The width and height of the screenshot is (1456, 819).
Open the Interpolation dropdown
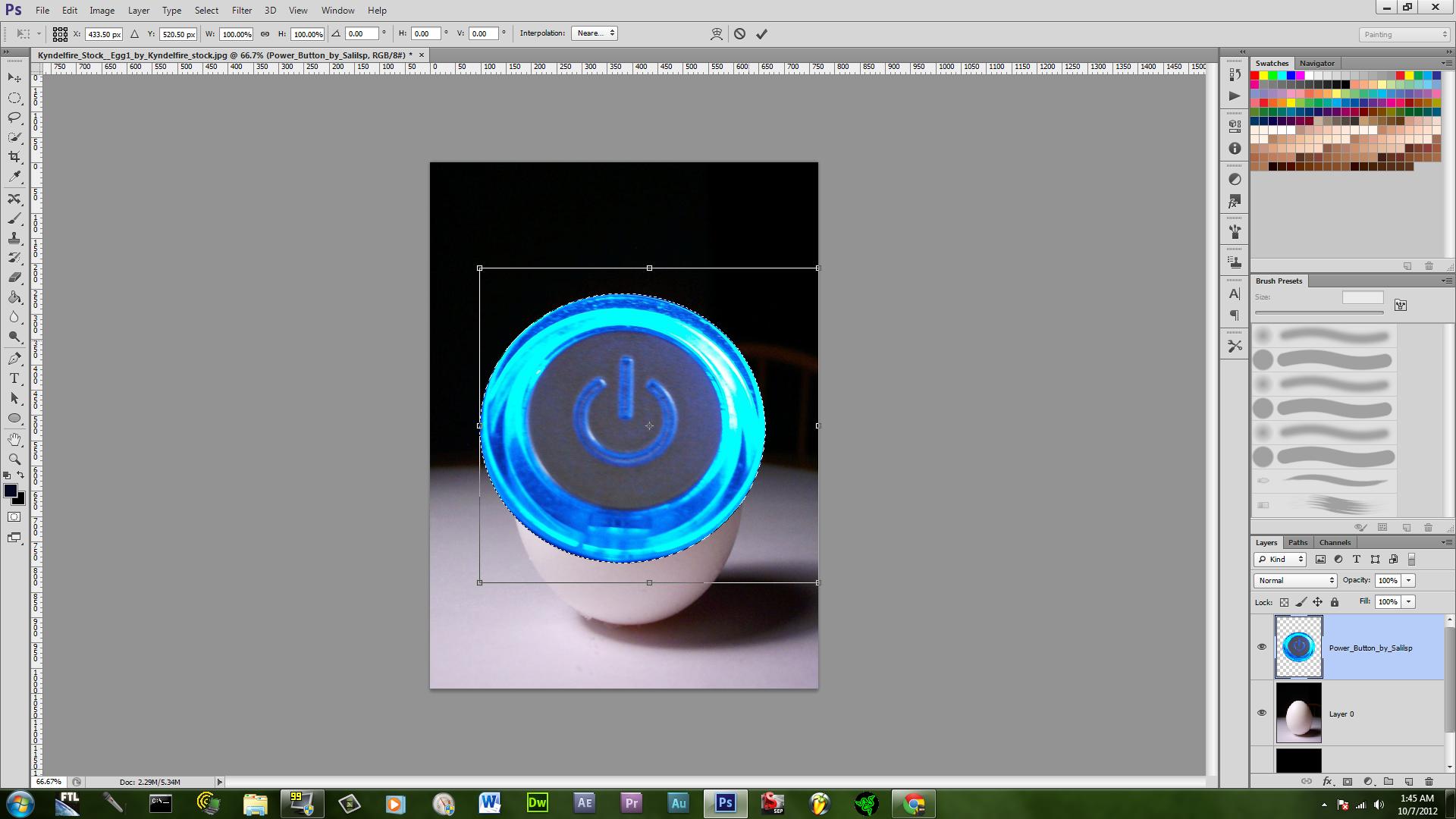595,33
